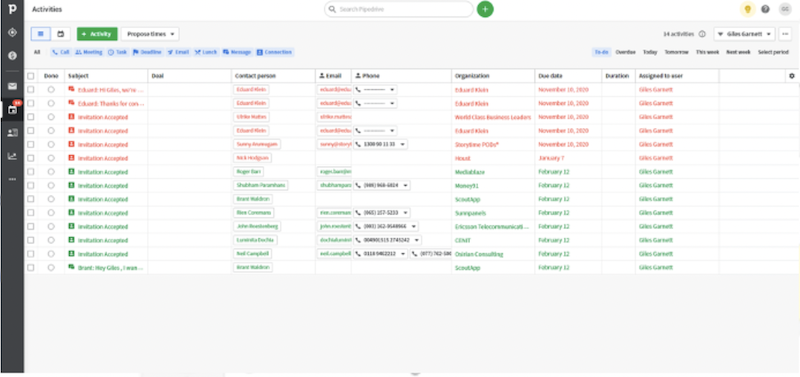Filter activities by Call type
800x377 pixels.
[x=61, y=52]
